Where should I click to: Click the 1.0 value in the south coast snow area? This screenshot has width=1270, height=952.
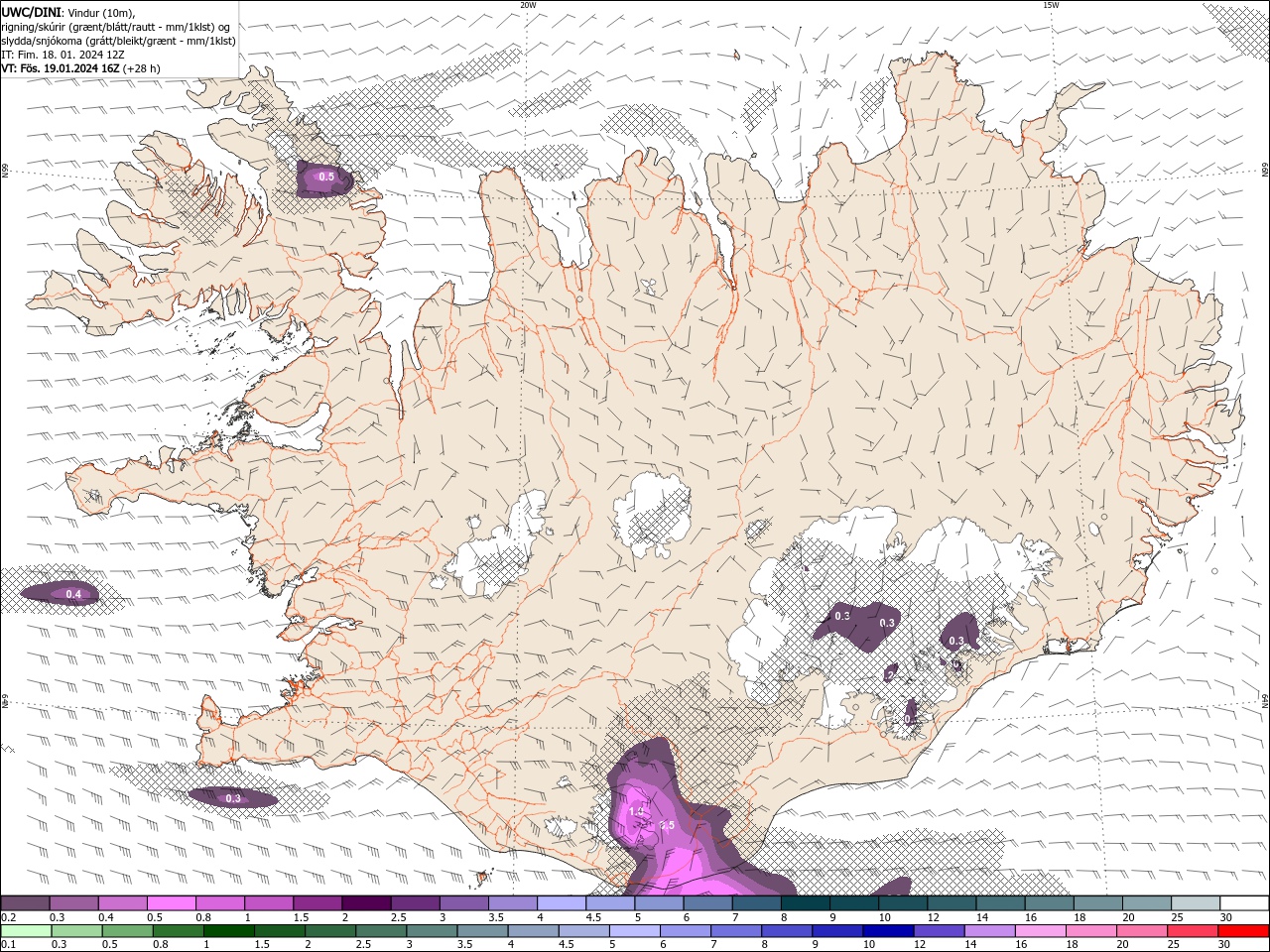[x=637, y=811]
